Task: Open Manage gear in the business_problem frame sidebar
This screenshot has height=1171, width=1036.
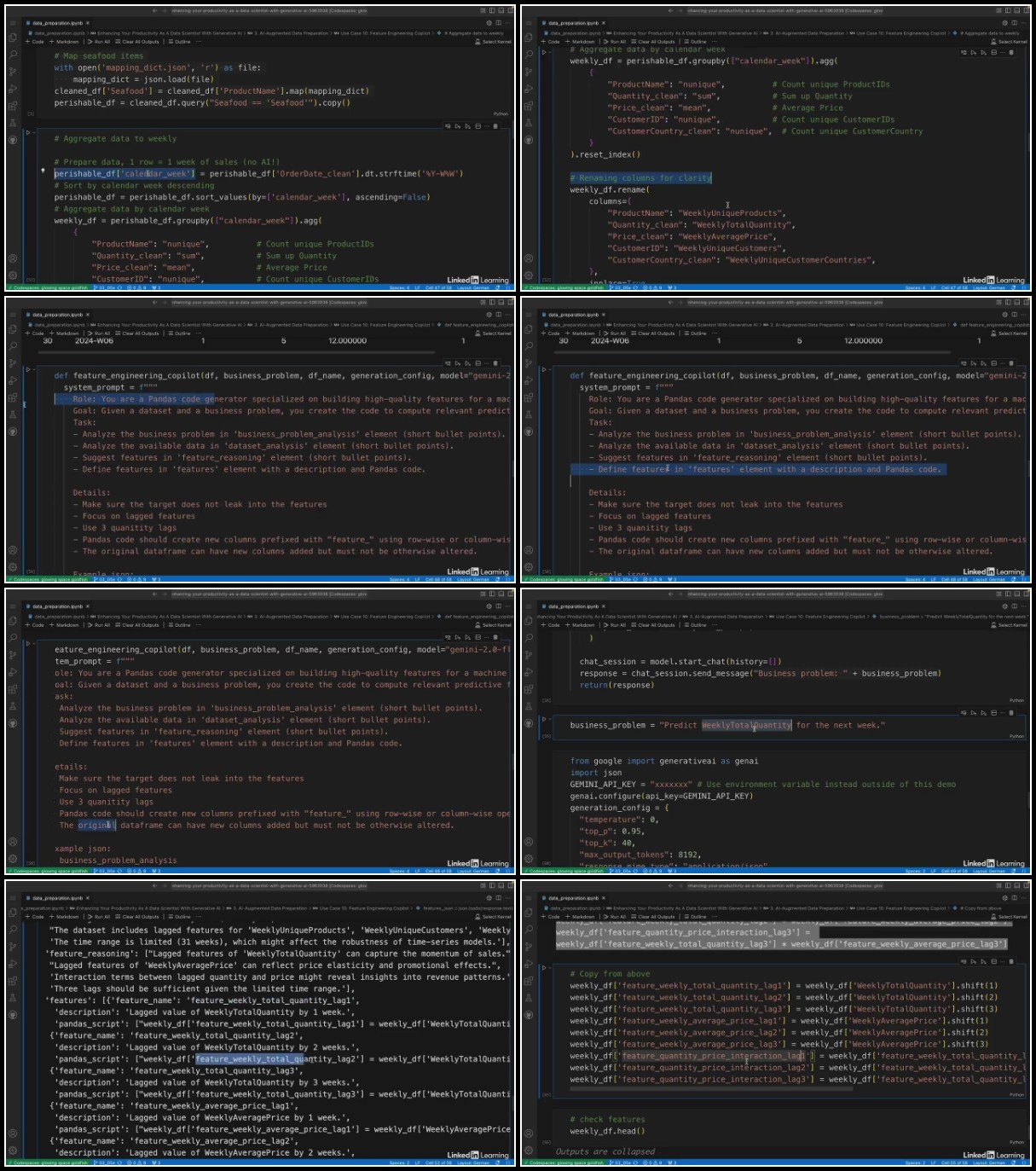Action: [529, 859]
